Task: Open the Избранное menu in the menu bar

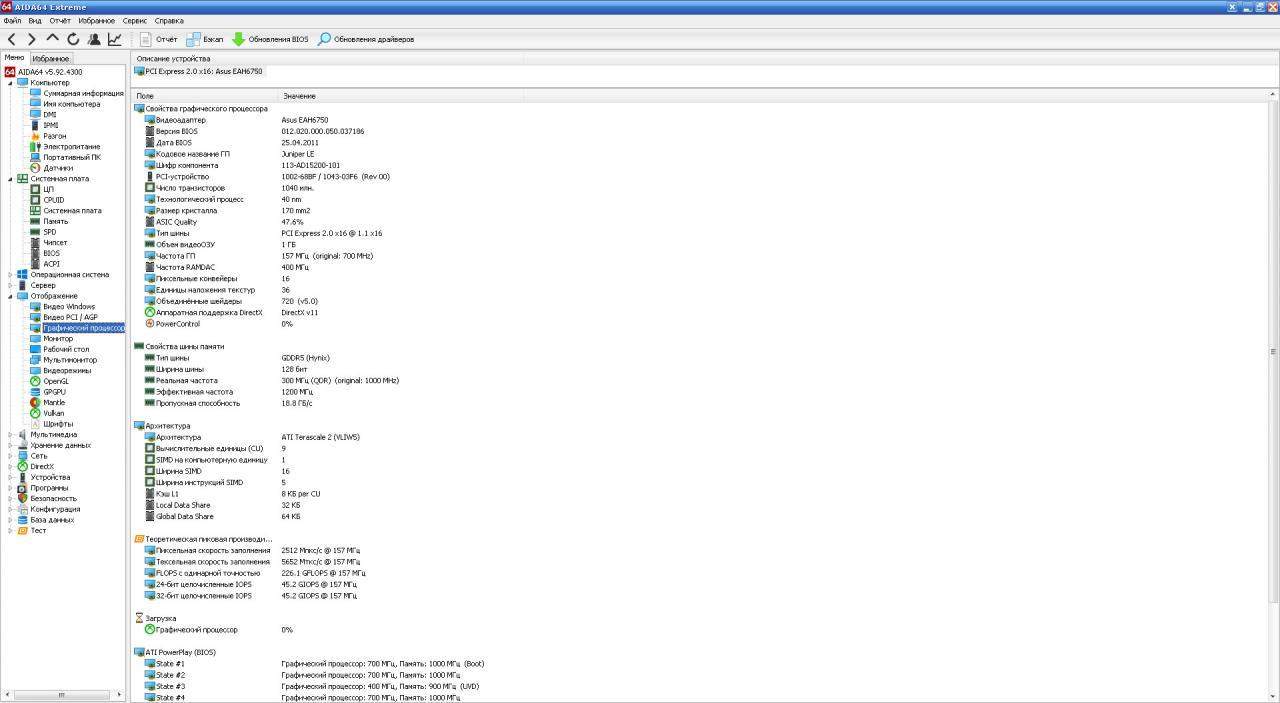Action: click(x=97, y=20)
